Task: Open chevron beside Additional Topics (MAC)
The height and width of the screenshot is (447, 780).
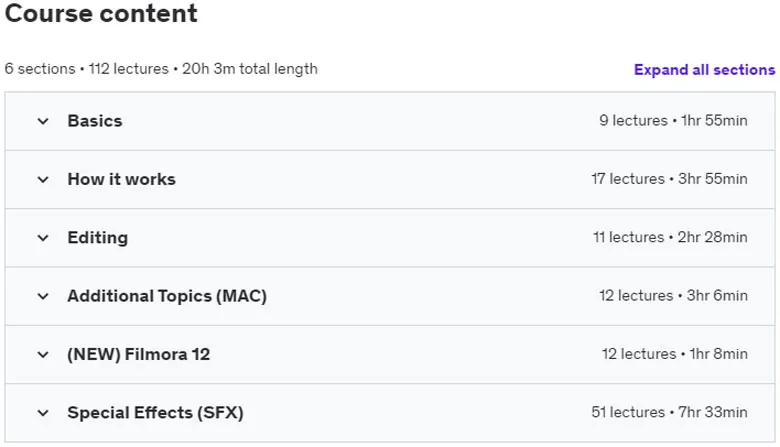Action: 43,296
